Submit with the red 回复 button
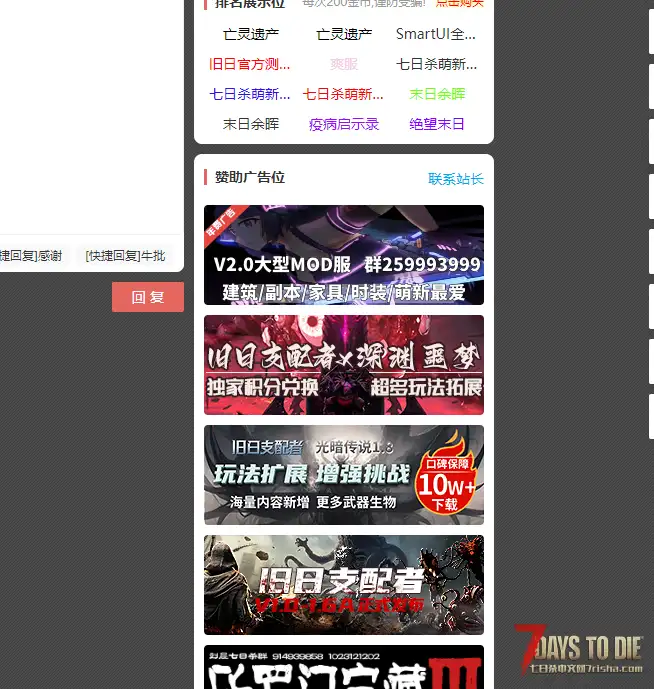The image size is (654, 689). point(148,297)
